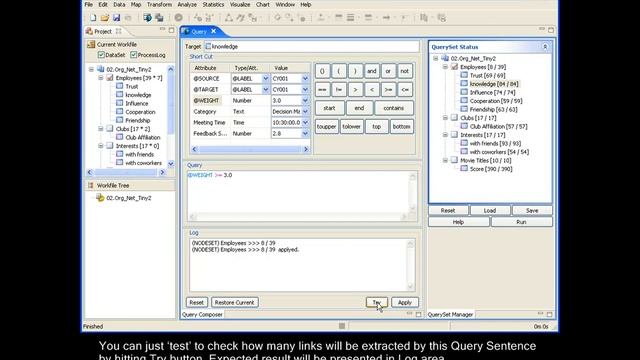Open the Transform menu
Image resolution: width=640 pixels, height=360 pixels.
click(159, 4)
